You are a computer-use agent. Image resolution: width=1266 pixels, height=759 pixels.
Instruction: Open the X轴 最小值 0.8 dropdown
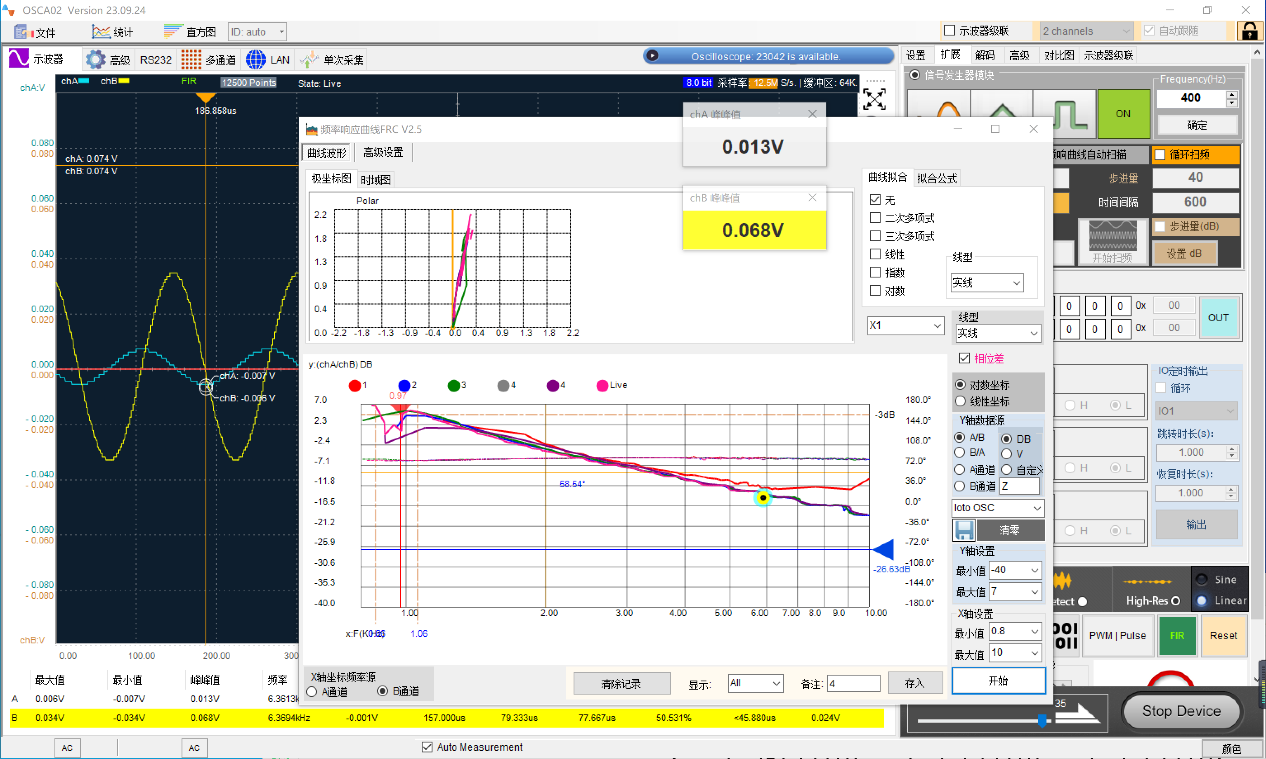click(1015, 632)
